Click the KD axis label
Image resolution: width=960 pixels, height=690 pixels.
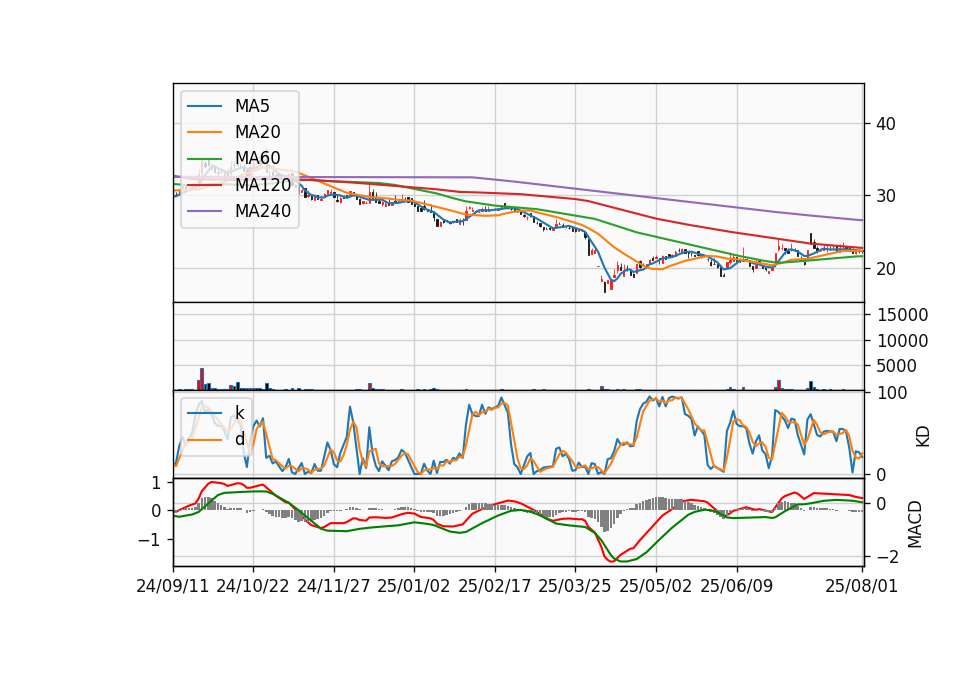click(x=923, y=436)
